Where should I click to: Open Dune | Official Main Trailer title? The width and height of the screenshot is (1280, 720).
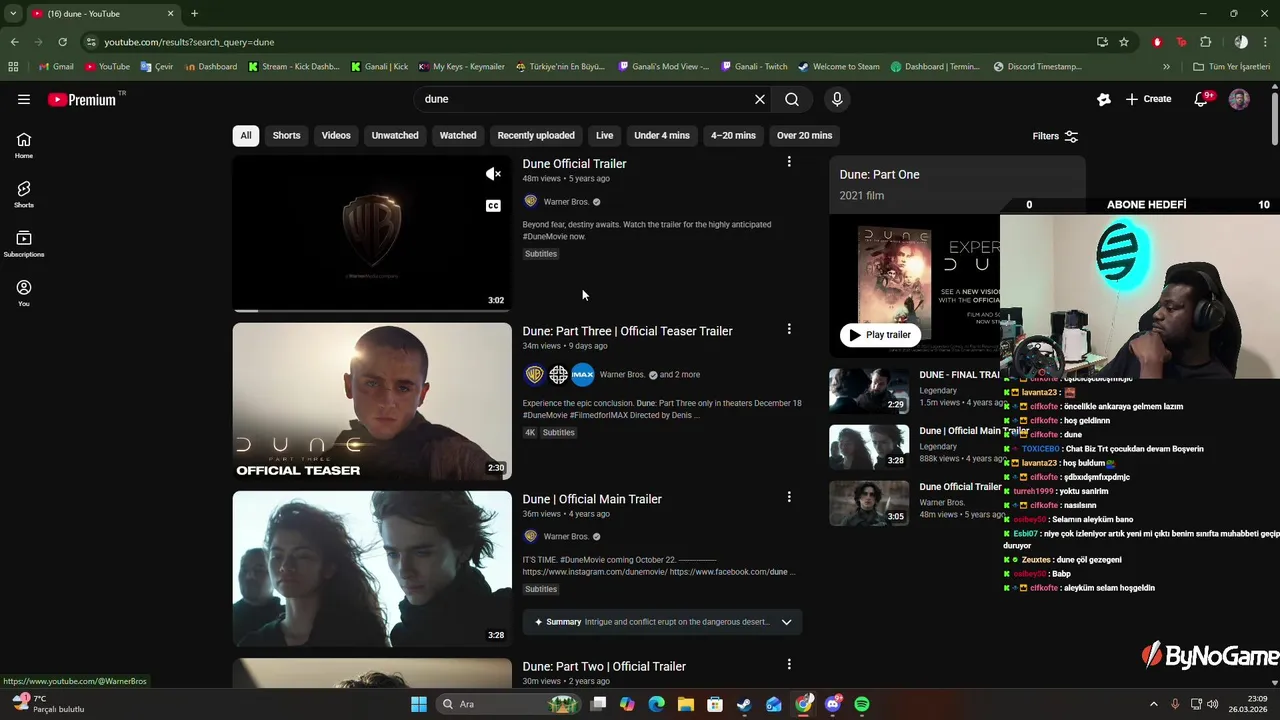(592, 499)
